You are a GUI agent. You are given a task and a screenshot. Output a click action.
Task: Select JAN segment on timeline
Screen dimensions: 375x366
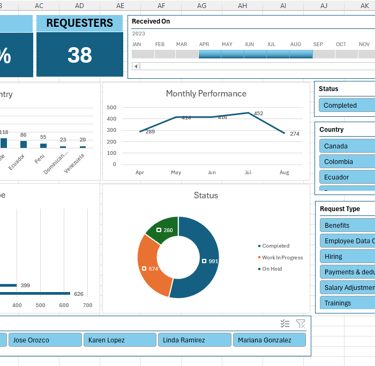pyautogui.click(x=143, y=54)
